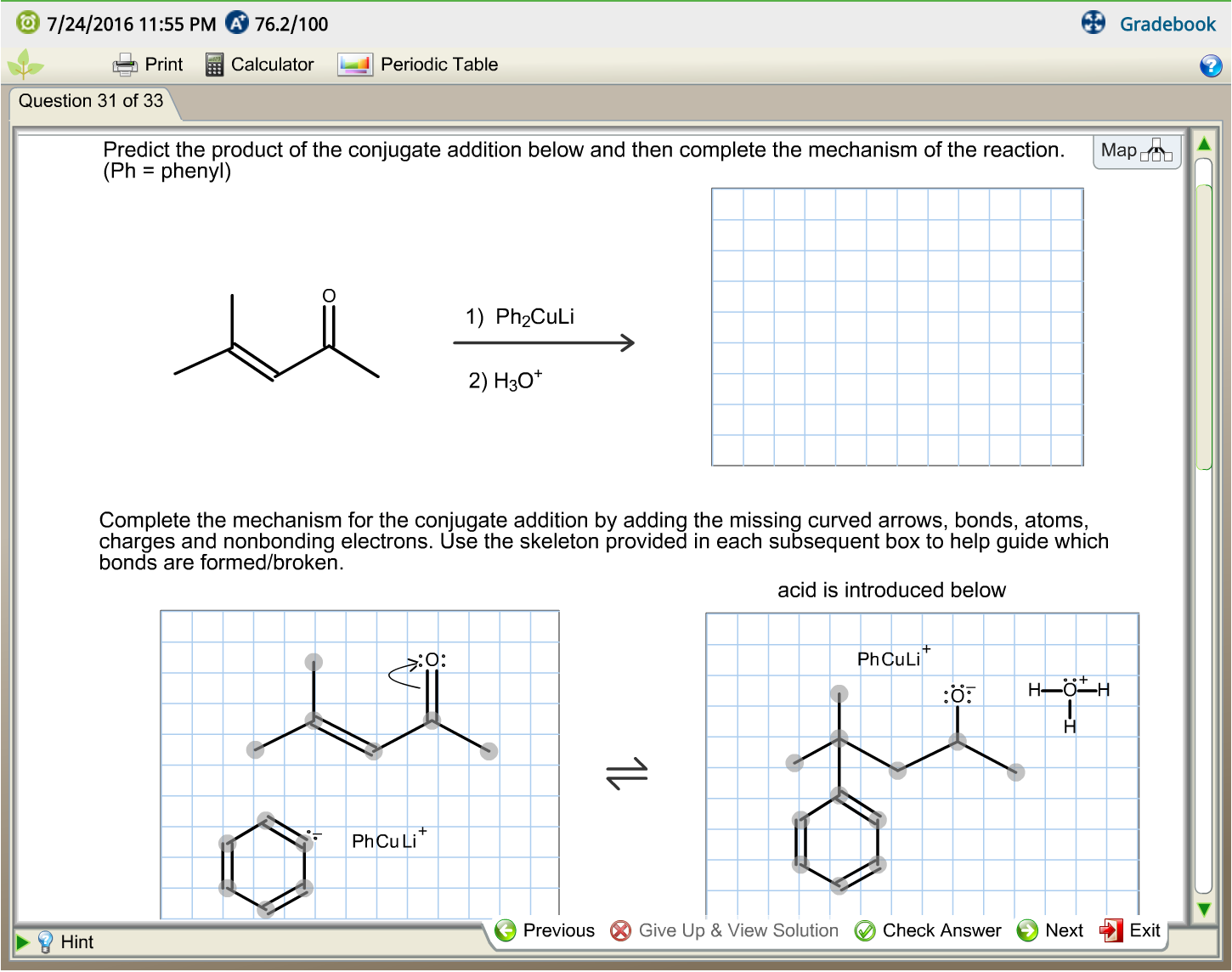Screen dimensions: 1232x972
Task: Open the Map overview
Action: (x=1137, y=150)
